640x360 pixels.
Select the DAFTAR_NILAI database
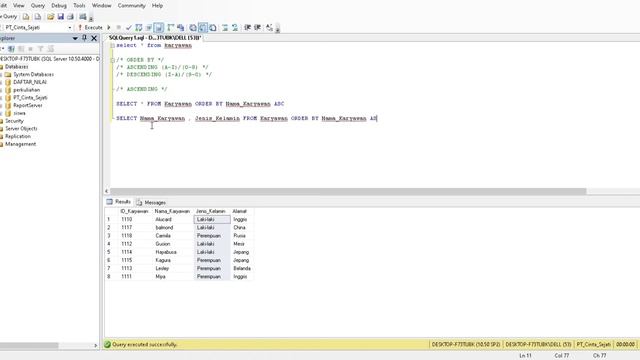click(29, 82)
